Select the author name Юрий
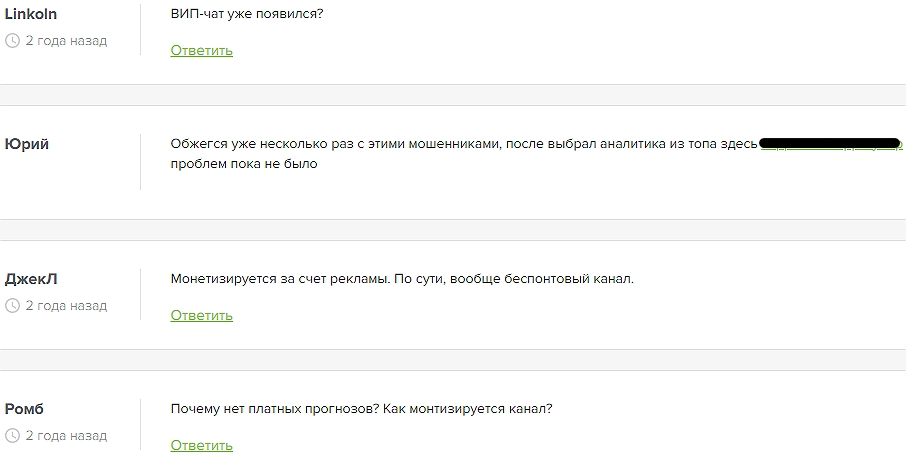906x456 pixels. click(x=27, y=144)
